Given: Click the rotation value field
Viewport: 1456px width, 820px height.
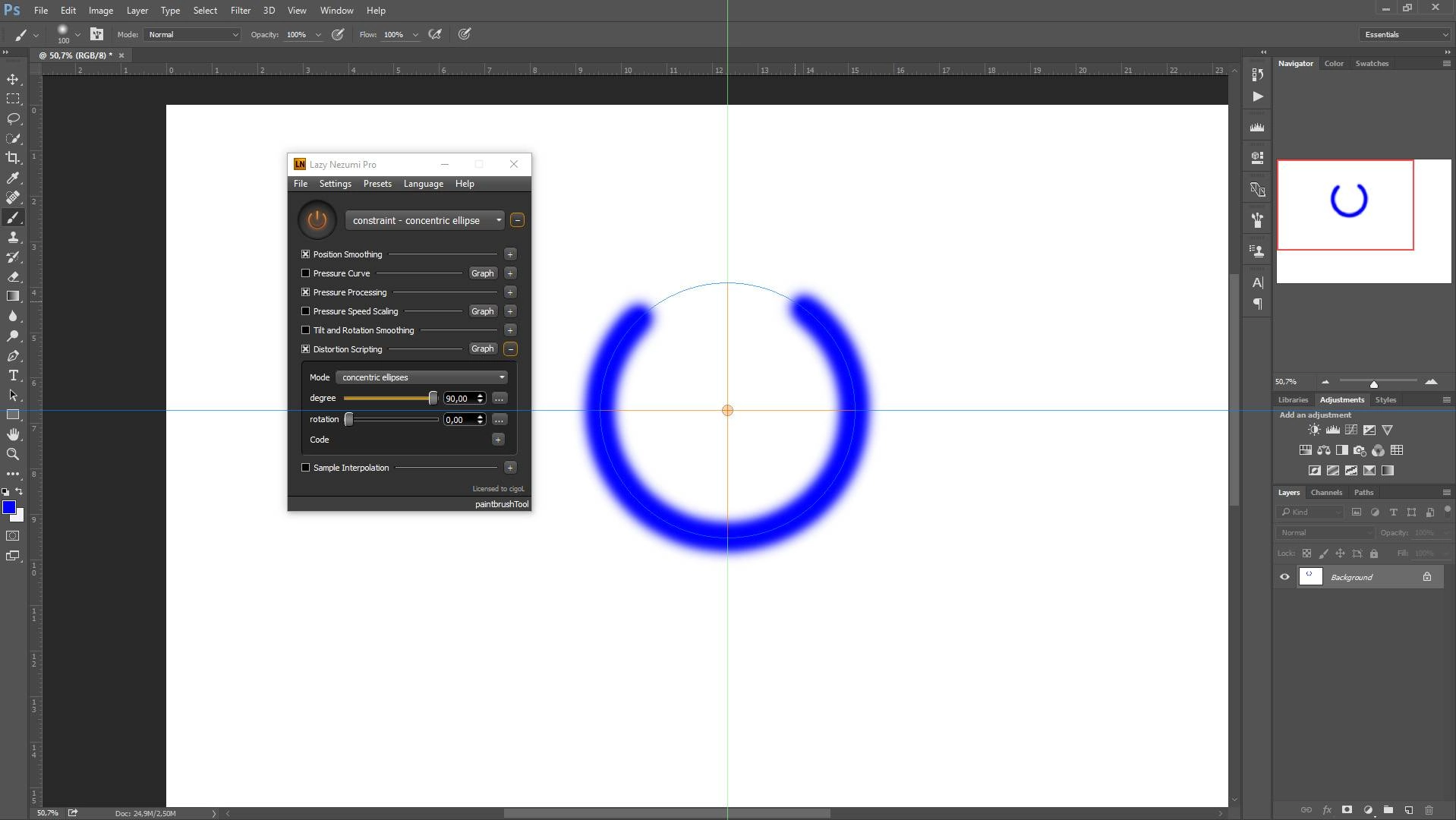Looking at the screenshot, I should [459, 420].
